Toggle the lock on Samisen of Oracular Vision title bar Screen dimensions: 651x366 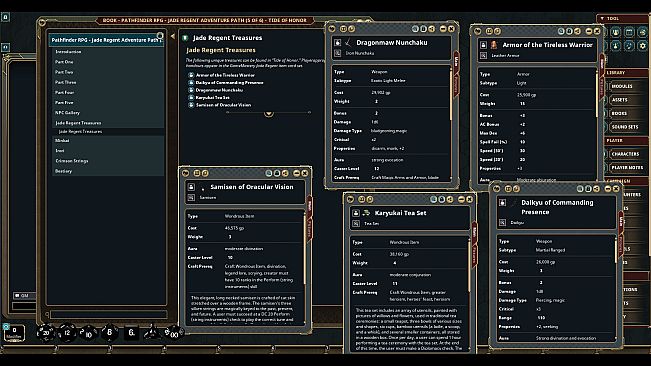(277, 173)
